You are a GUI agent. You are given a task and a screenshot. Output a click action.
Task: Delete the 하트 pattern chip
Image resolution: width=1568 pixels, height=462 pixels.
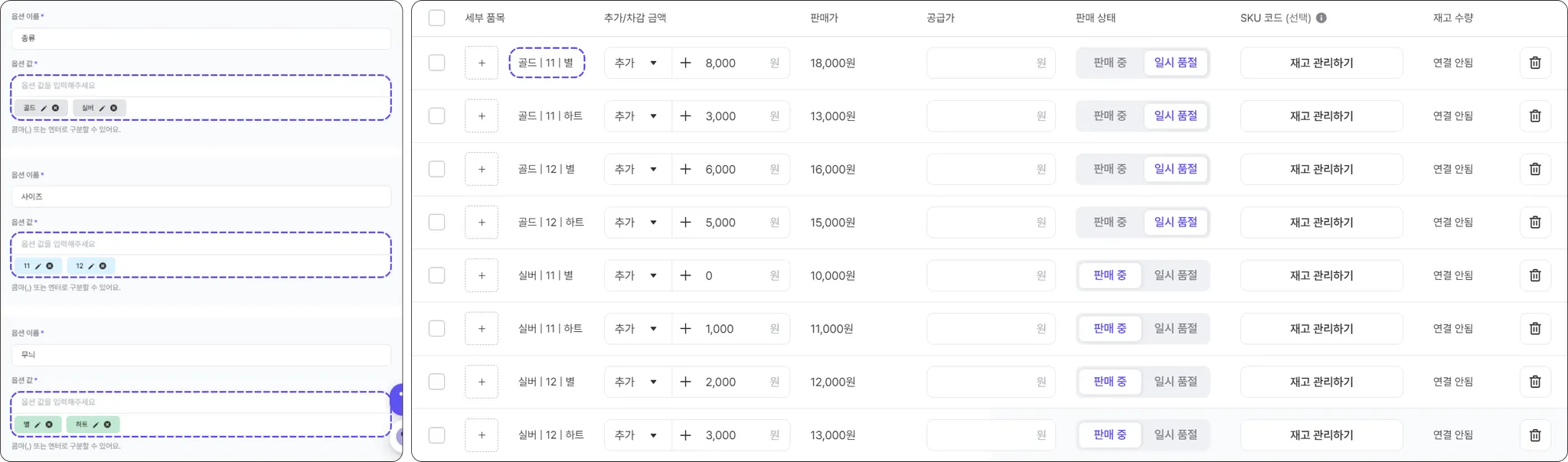(x=107, y=425)
